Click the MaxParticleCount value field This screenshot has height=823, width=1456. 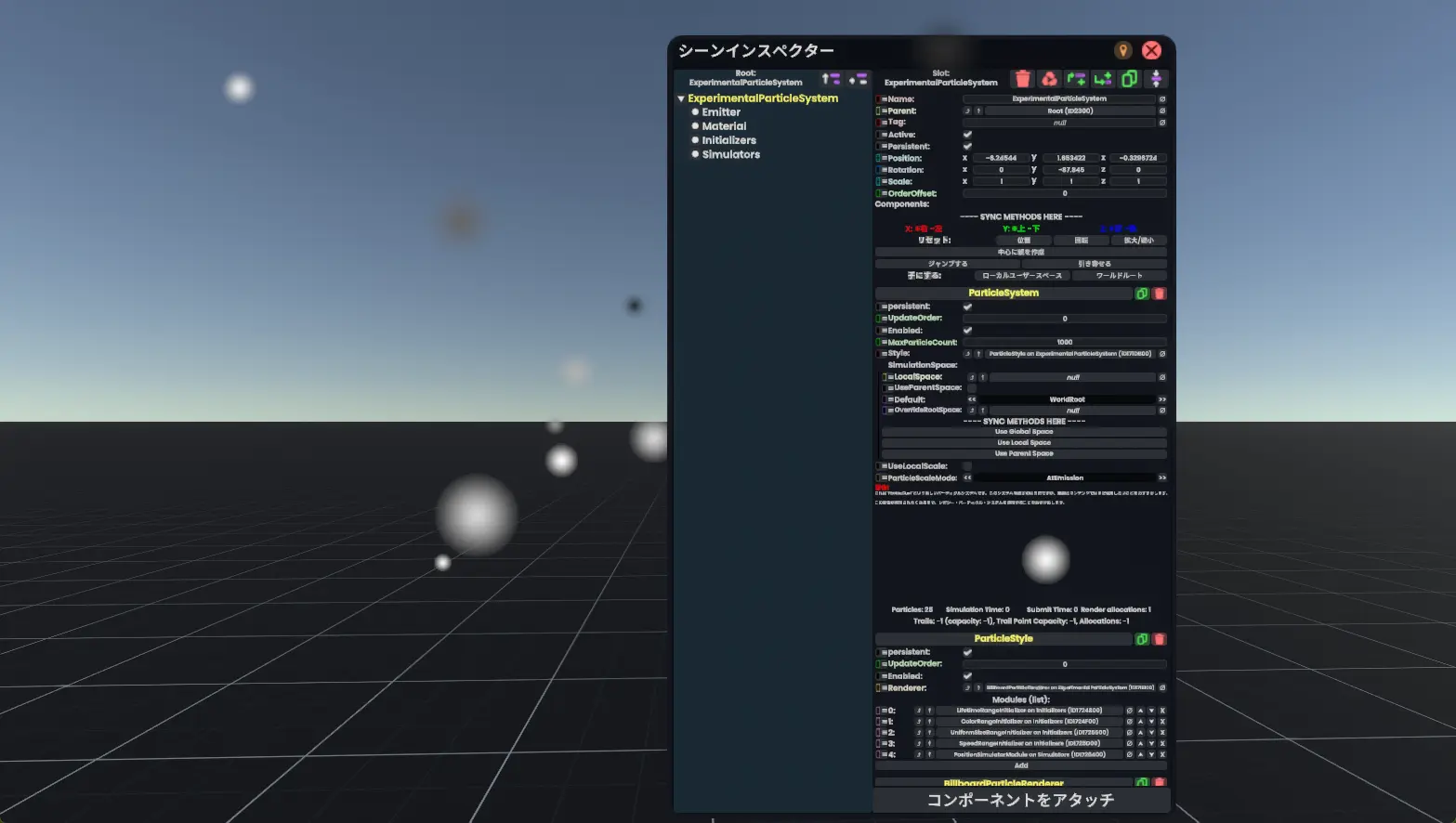[x=1064, y=342]
